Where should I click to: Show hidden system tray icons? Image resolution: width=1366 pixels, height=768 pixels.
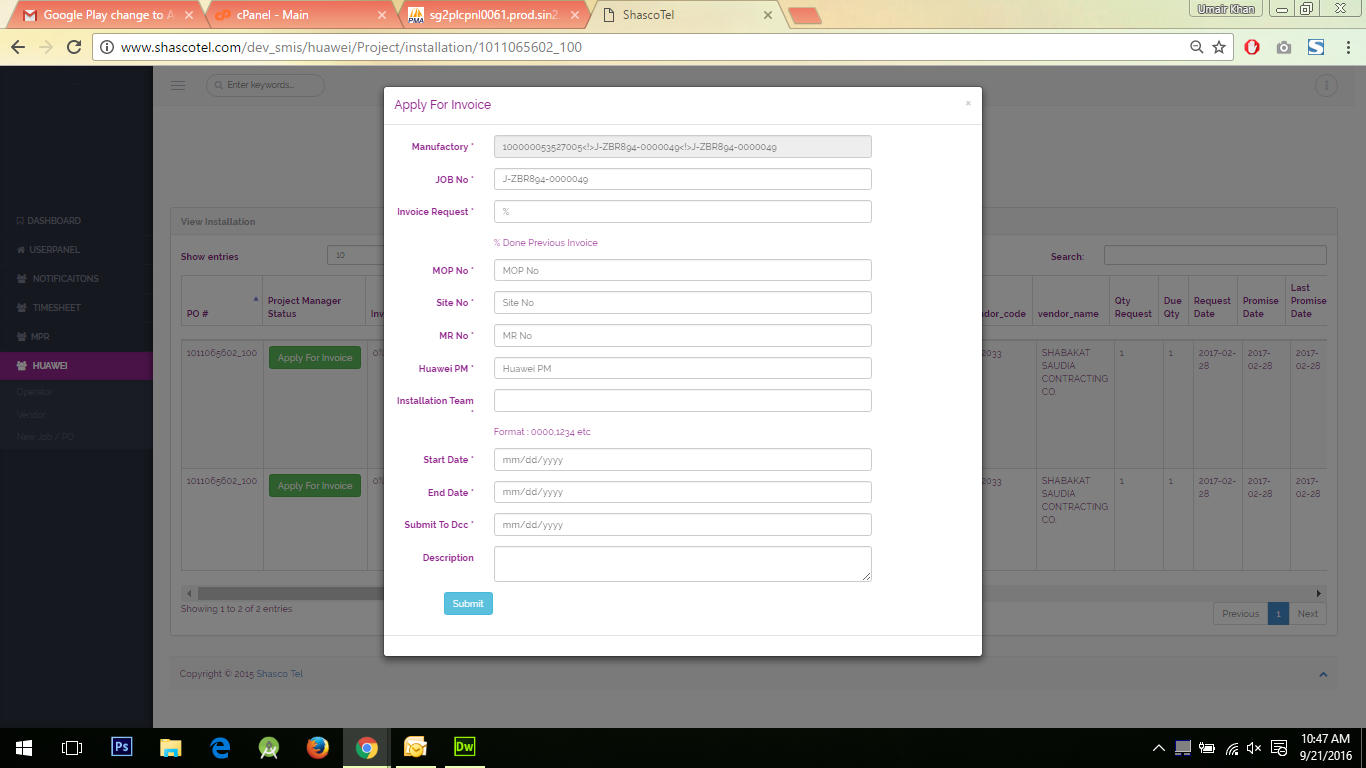[x=1159, y=747]
